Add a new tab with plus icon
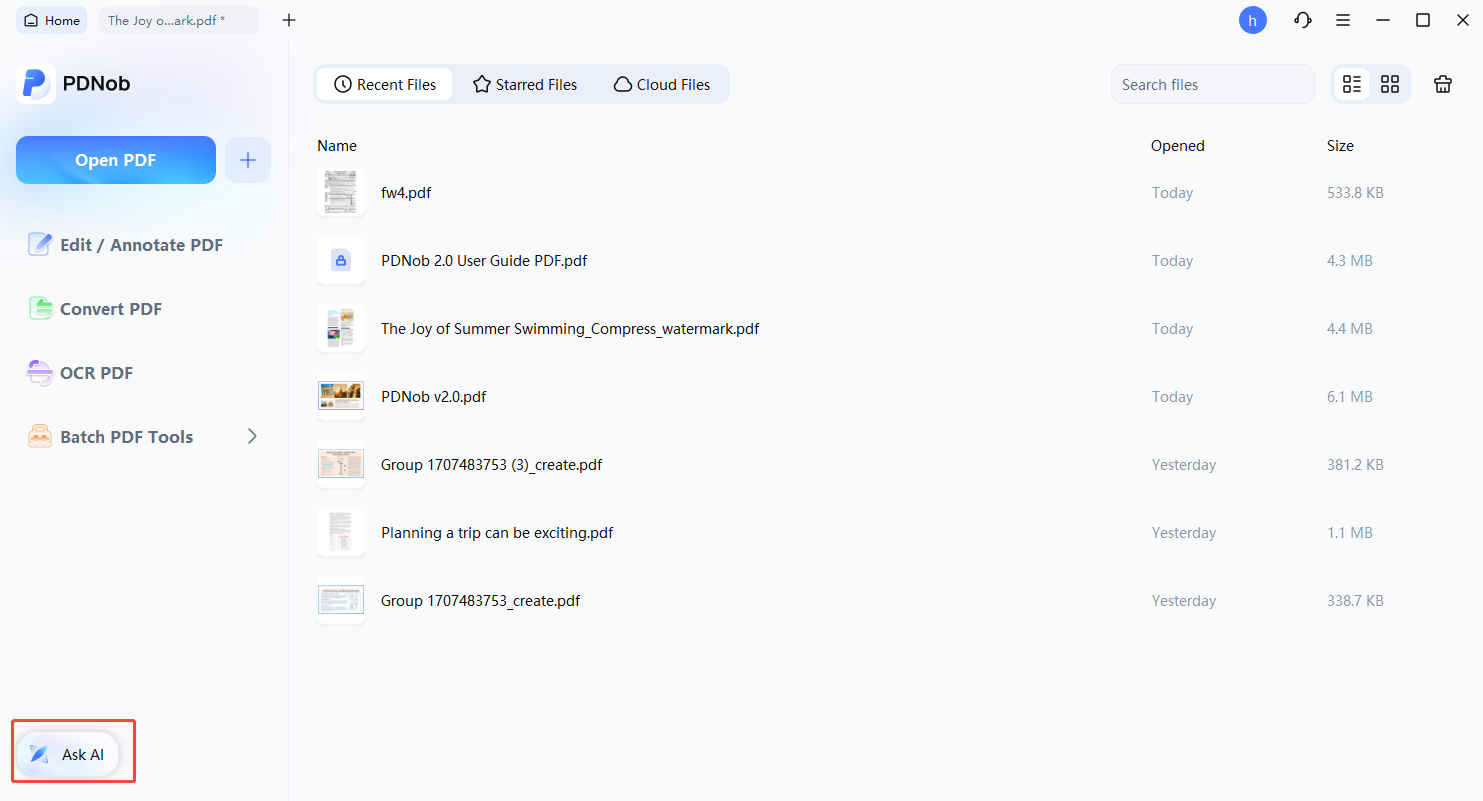The height and width of the screenshot is (801, 1483). [x=289, y=20]
